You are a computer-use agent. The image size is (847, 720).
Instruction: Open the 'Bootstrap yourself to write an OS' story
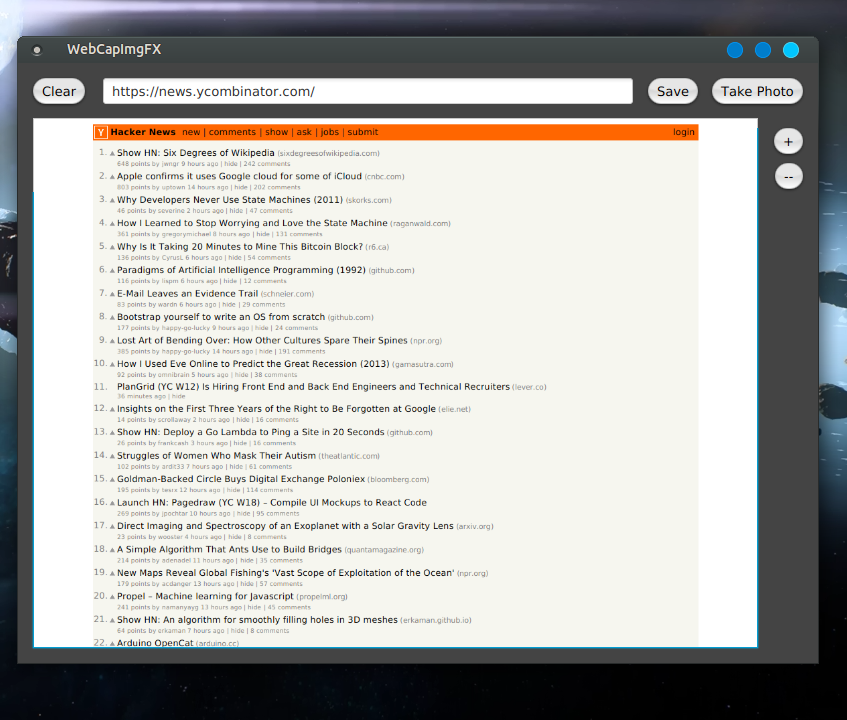click(221, 317)
